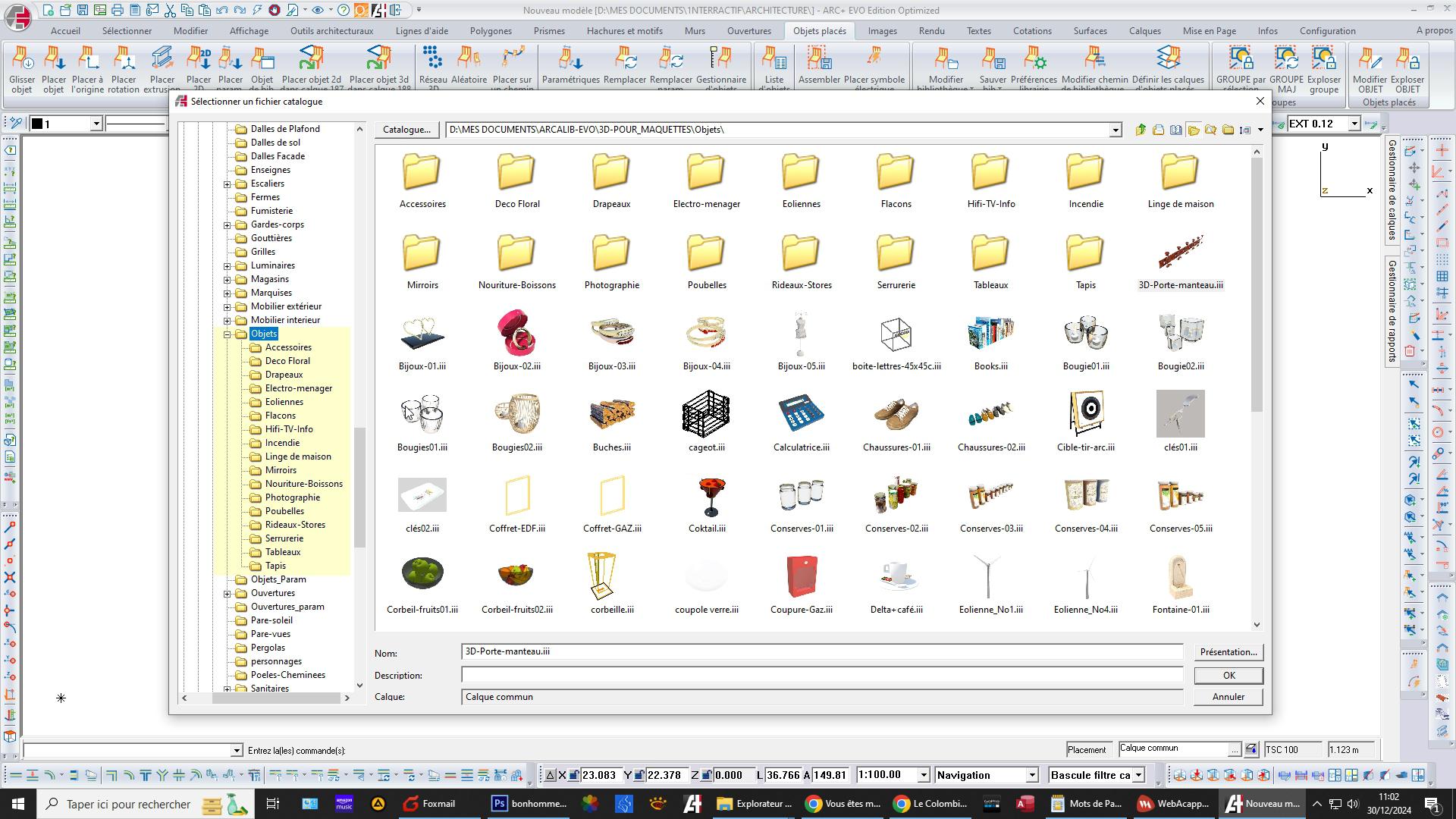
Task: Switch to the Murs ribbon tab
Action: (x=694, y=31)
